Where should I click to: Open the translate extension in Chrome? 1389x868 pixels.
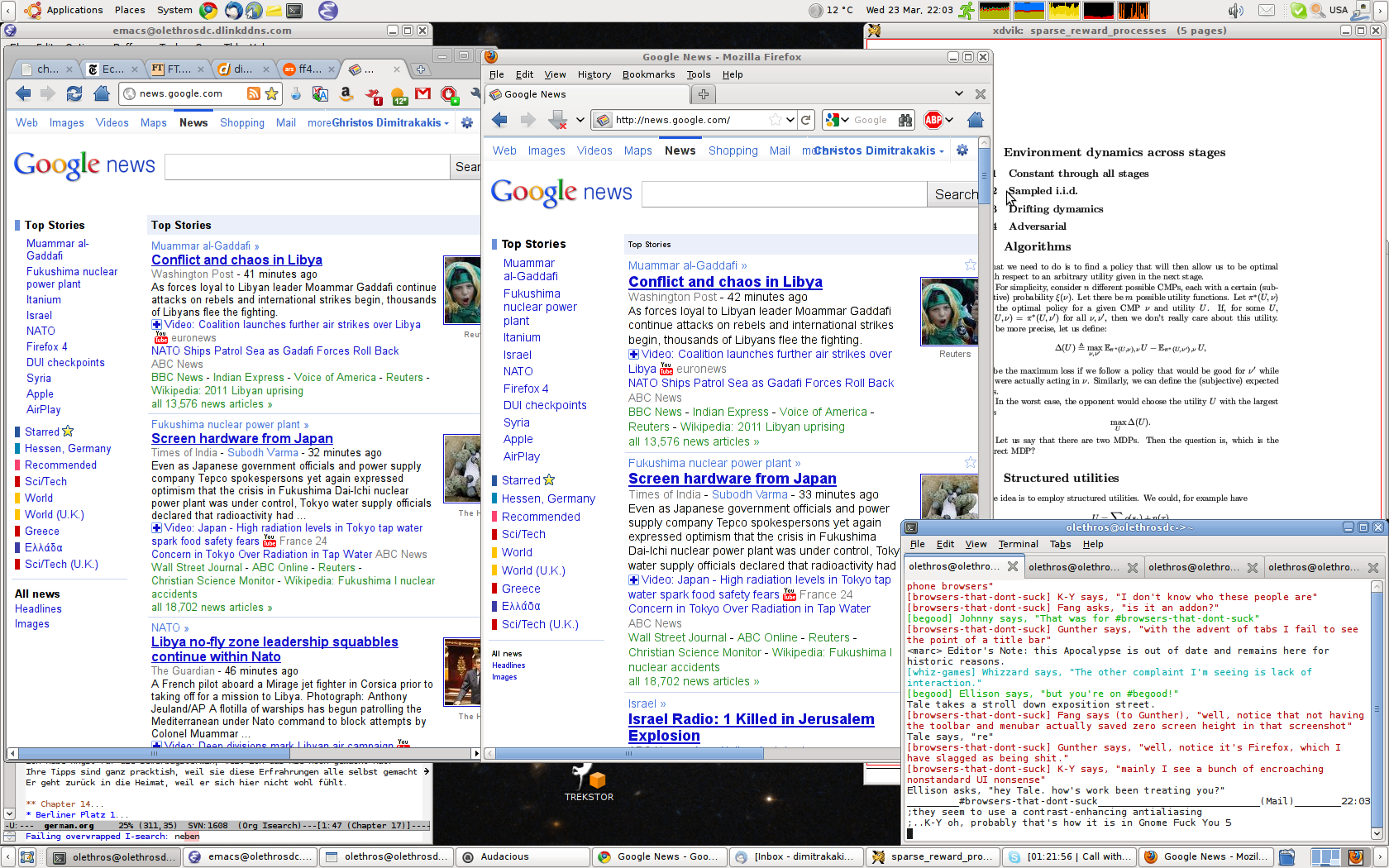coord(321,94)
